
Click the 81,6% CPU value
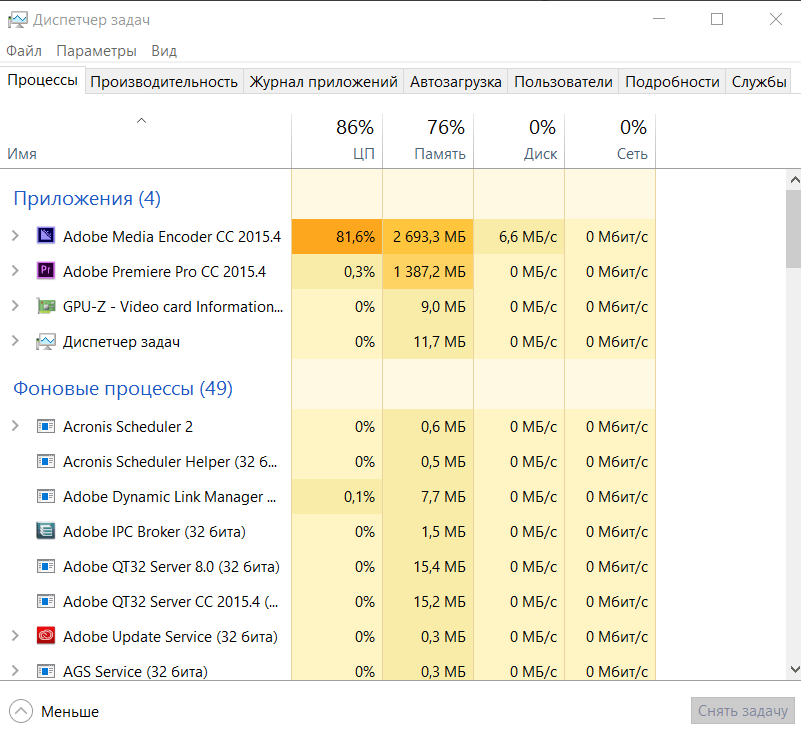pyautogui.click(x=356, y=237)
